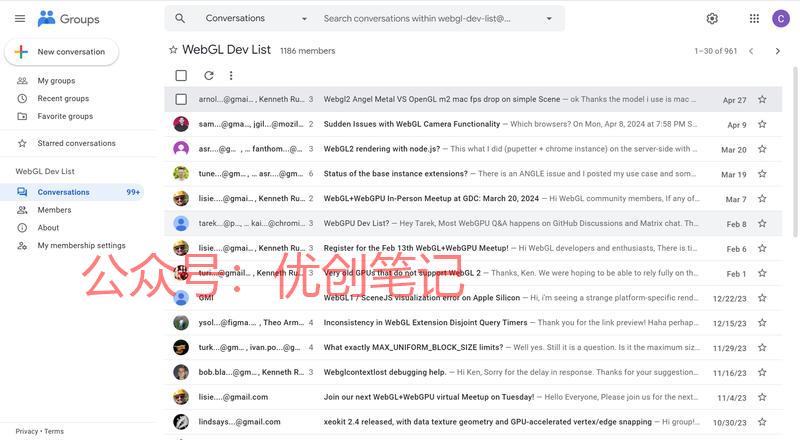Open WebGL+WebGPU In-Person Meetup at GDC thread
Viewport: 800px width, 440px height.
[x=431, y=199]
